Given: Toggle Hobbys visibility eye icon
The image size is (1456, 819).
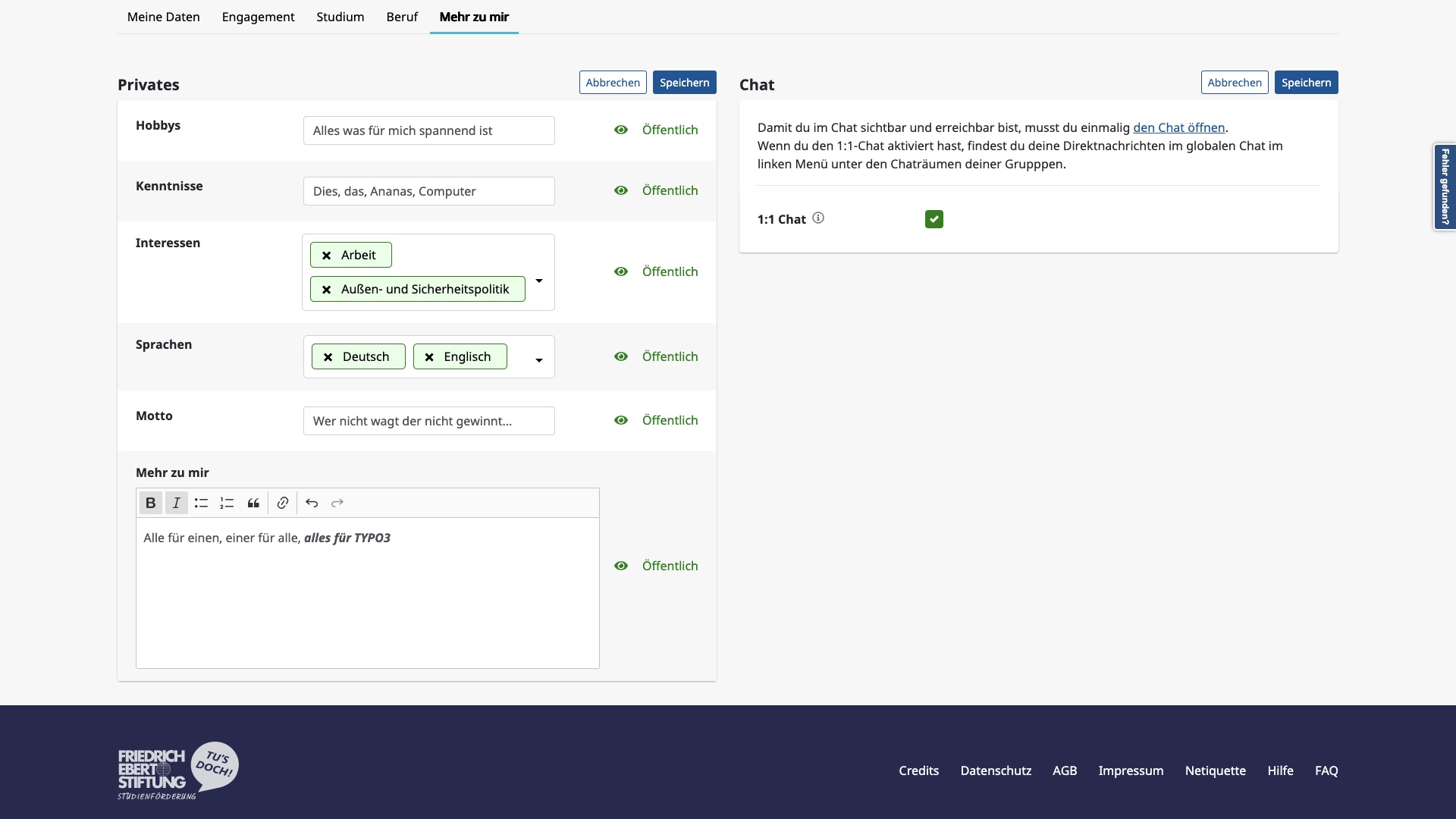Looking at the screenshot, I should pyautogui.click(x=622, y=130).
